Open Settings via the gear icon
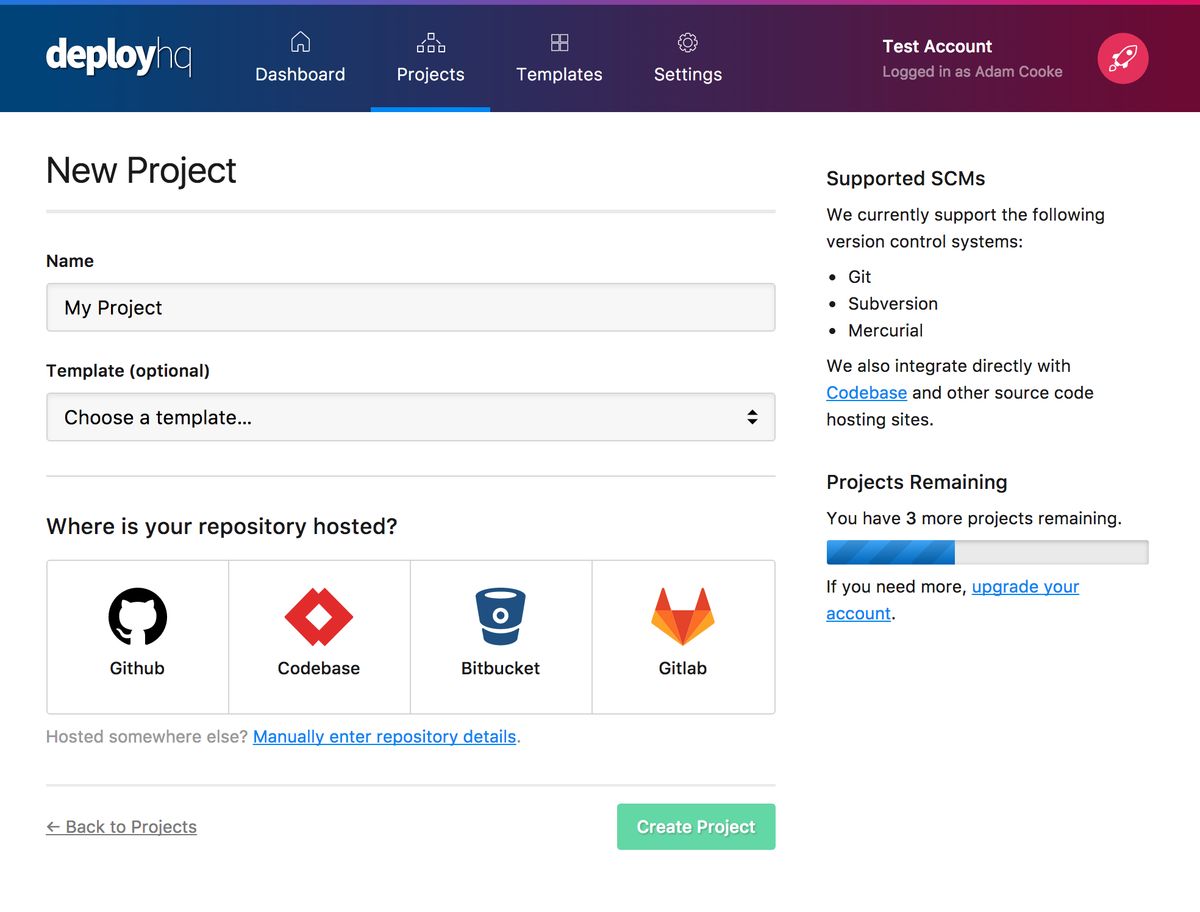Viewport: 1200px width, 912px height. tap(687, 43)
